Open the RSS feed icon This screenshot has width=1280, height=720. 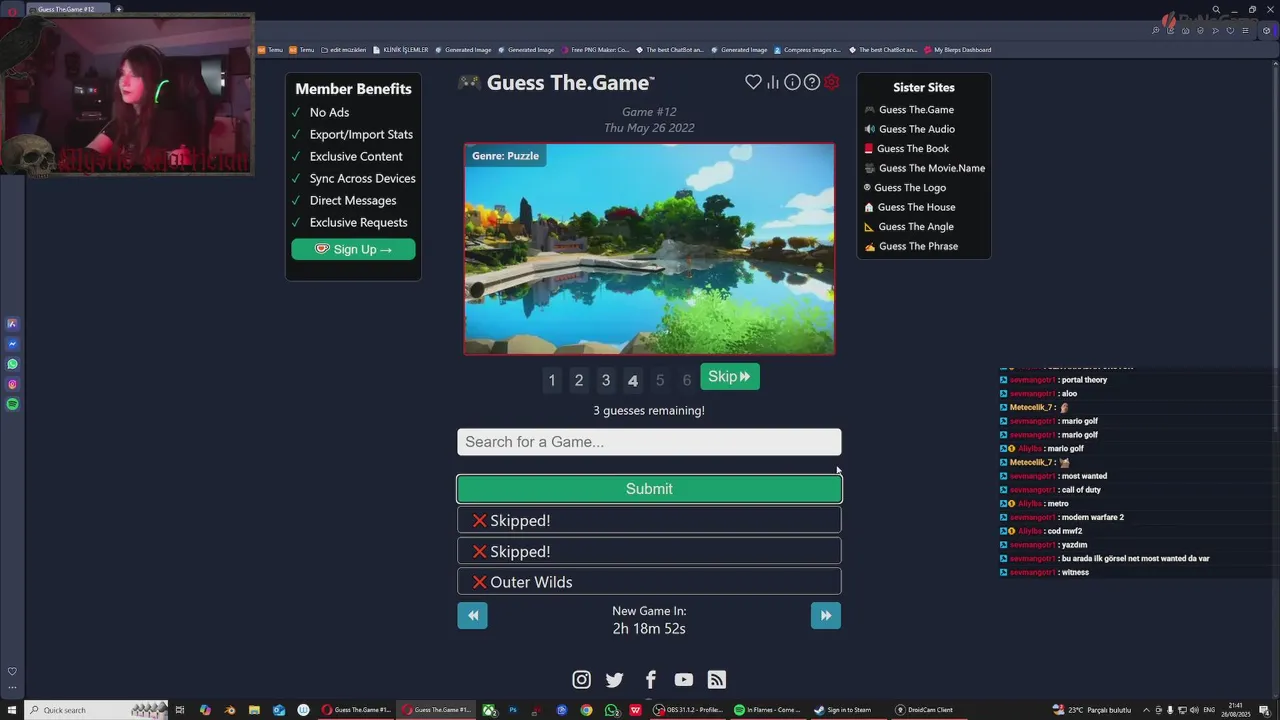click(717, 680)
